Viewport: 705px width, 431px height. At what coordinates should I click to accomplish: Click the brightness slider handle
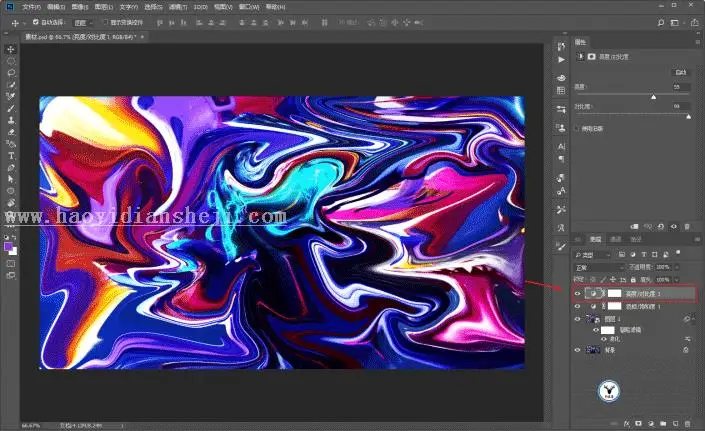coord(653,97)
